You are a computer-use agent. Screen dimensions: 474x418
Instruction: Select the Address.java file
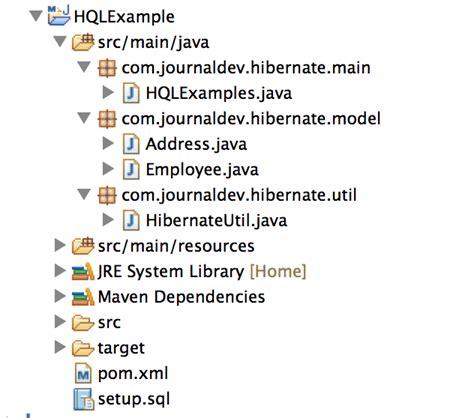196,144
